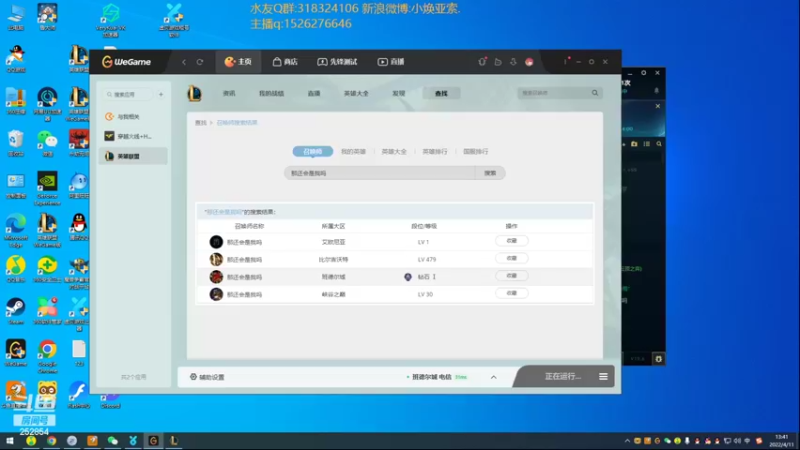
Task: Select the 穿越火线 game in sidebar
Action: pos(133,136)
